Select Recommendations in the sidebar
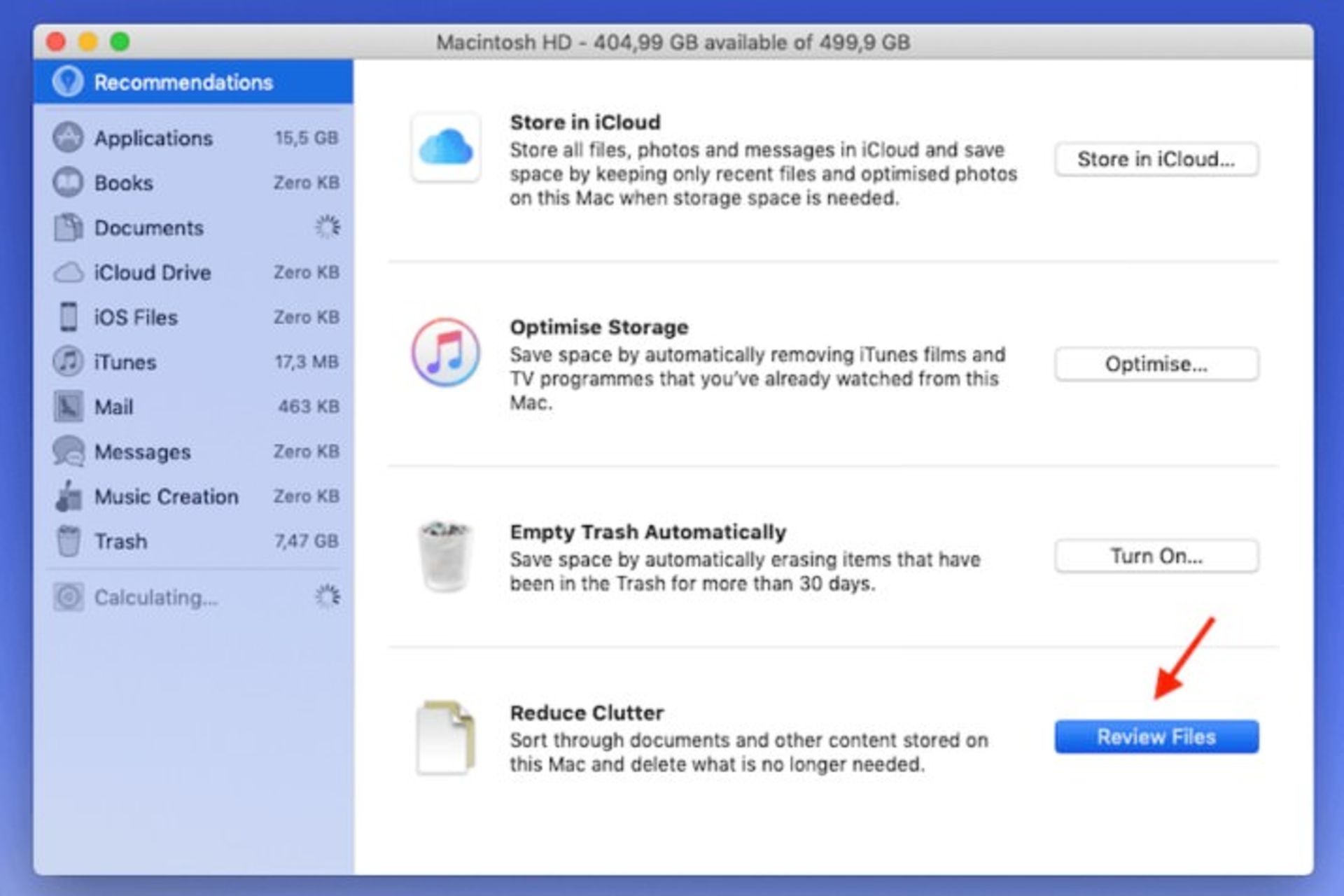This screenshot has height=896, width=1344. click(x=194, y=82)
